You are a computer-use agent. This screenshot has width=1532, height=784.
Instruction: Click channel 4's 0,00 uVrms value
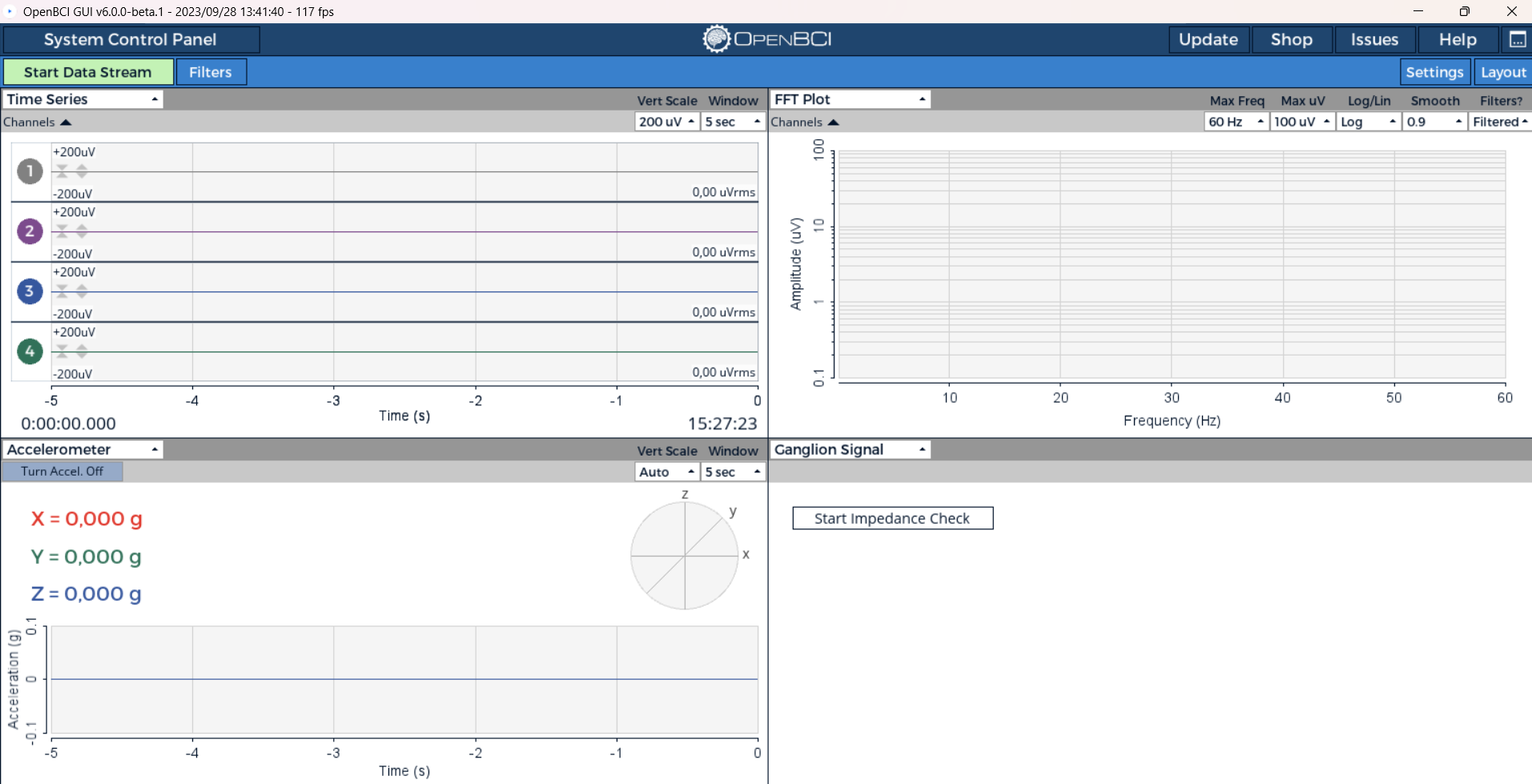point(724,372)
